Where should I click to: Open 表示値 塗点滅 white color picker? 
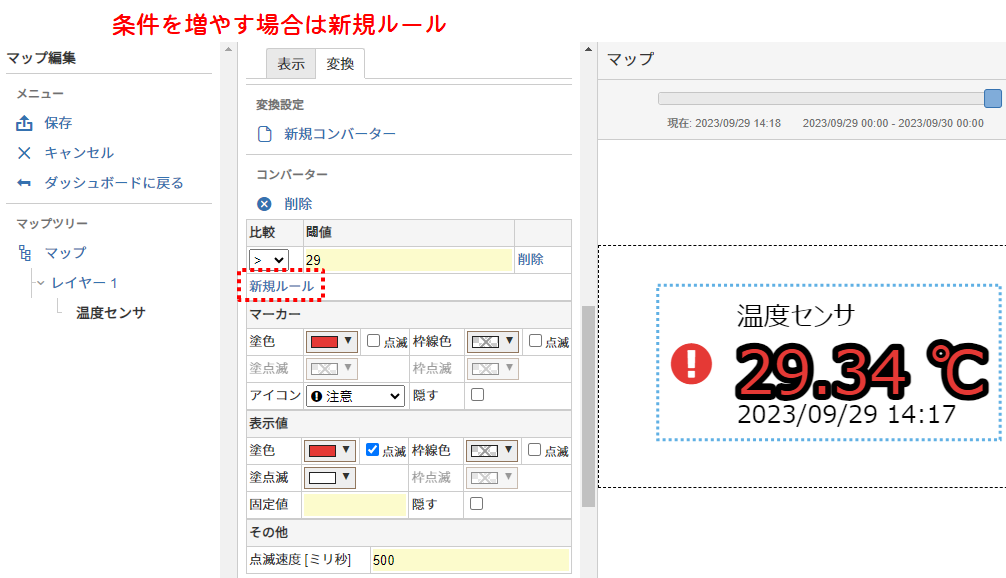pyautogui.click(x=330, y=477)
